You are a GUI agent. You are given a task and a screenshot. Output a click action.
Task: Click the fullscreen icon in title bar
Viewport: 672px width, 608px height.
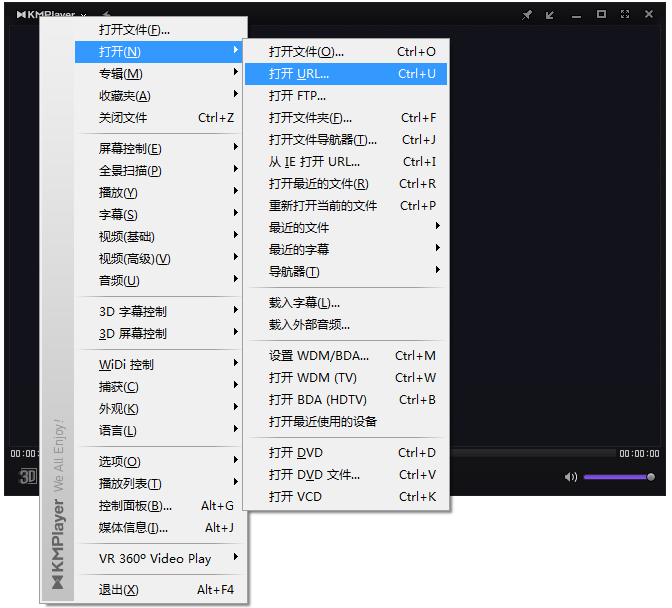pos(625,14)
